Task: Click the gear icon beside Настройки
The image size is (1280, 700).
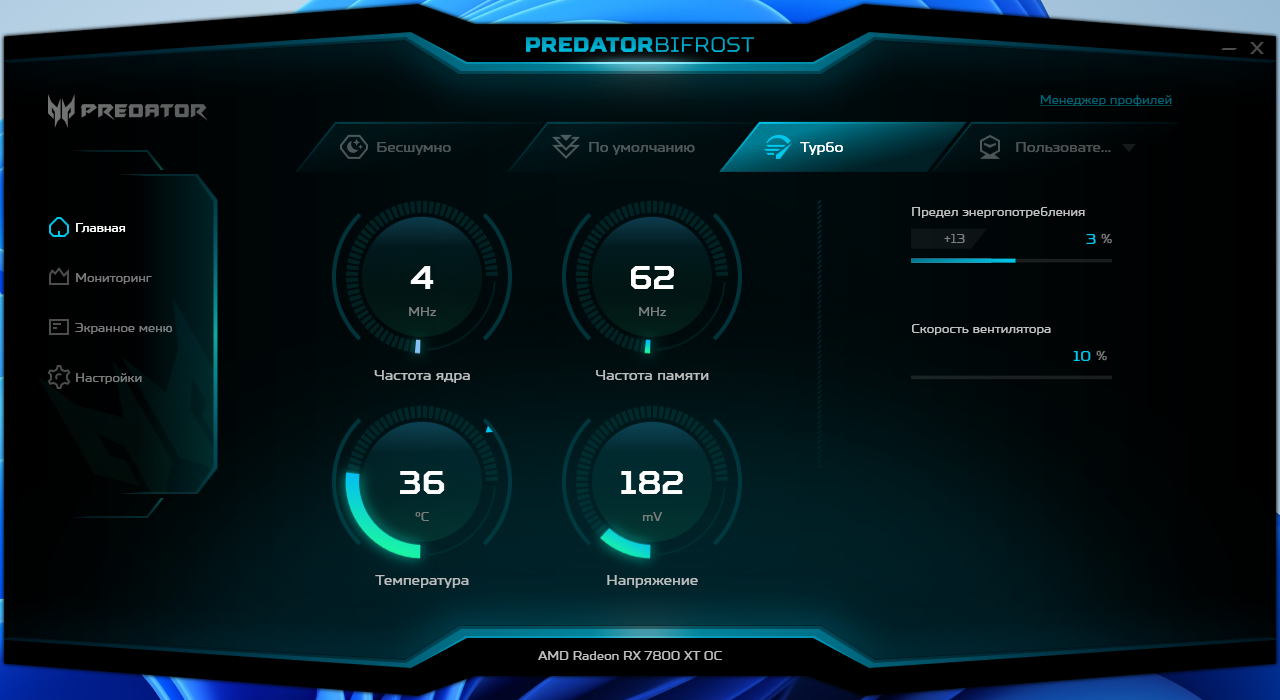Action: (59, 377)
